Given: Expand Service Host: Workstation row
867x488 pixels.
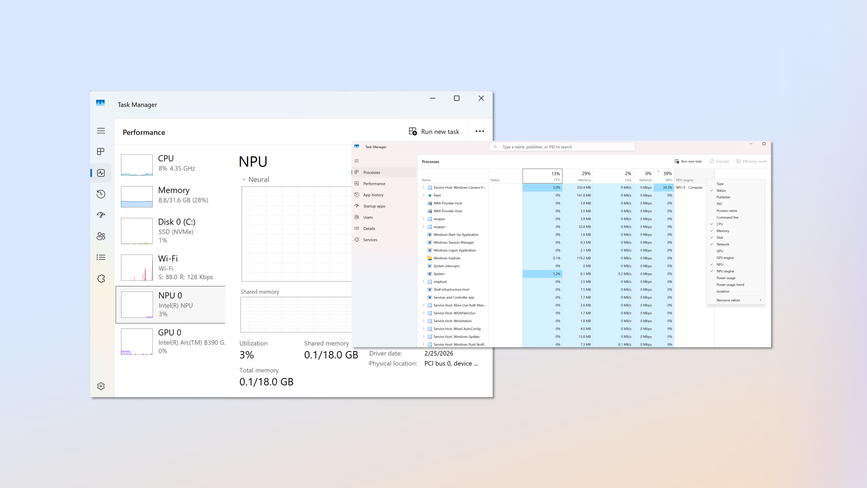Looking at the screenshot, I should pyautogui.click(x=424, y=321).
